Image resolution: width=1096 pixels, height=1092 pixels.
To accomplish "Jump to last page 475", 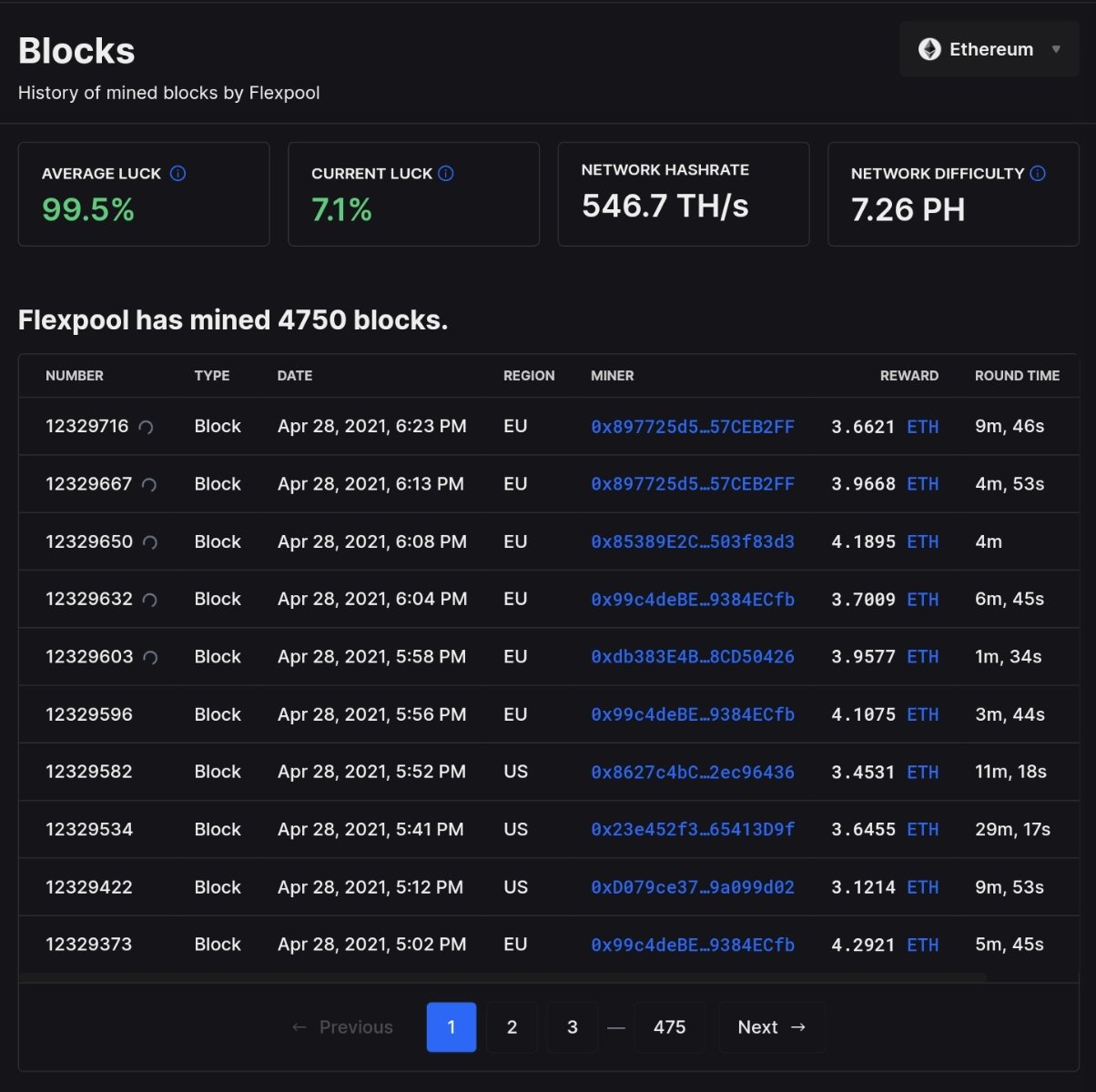I will pos(669,1027).
